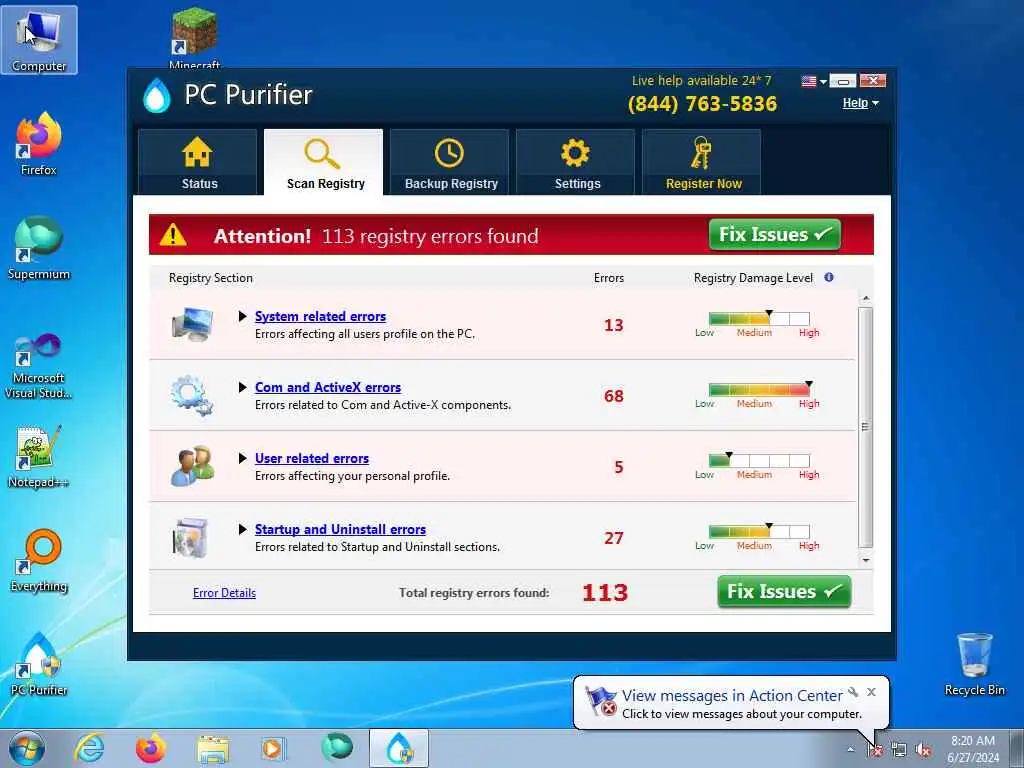
Task: Click the User related errors damage meter
Action: point(759,461)
